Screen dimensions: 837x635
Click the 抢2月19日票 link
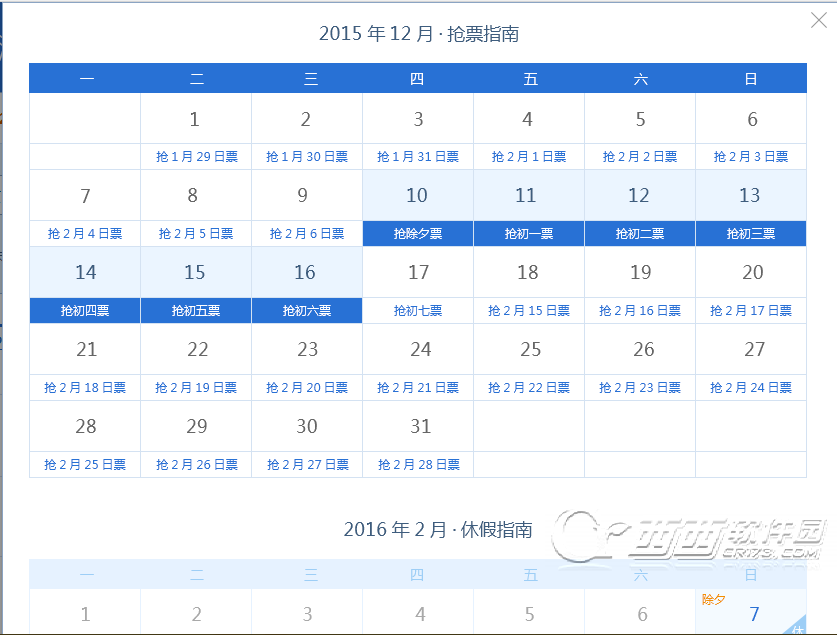tap(196, 387)
